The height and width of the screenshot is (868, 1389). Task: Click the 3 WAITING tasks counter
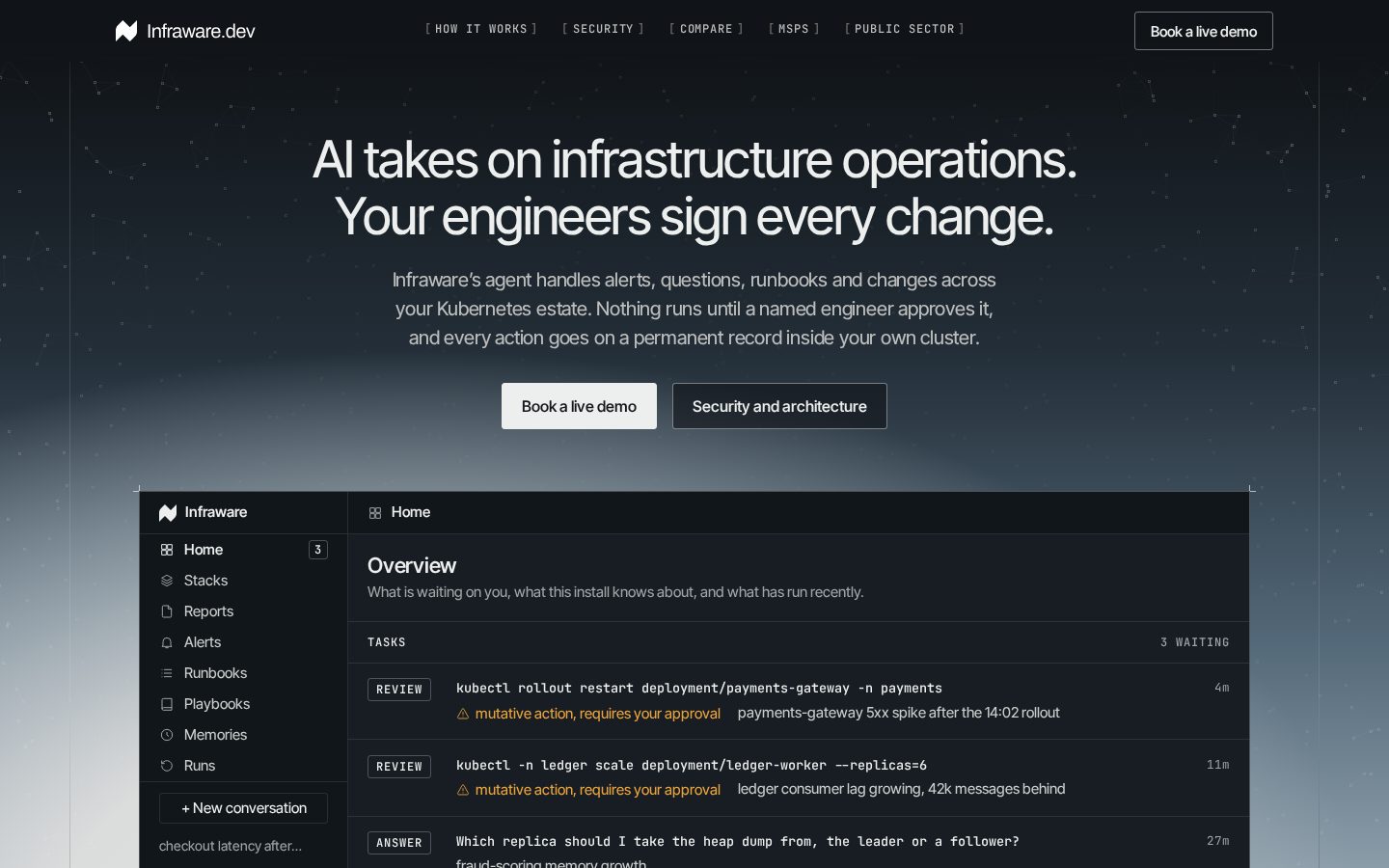pos(1195,642)
